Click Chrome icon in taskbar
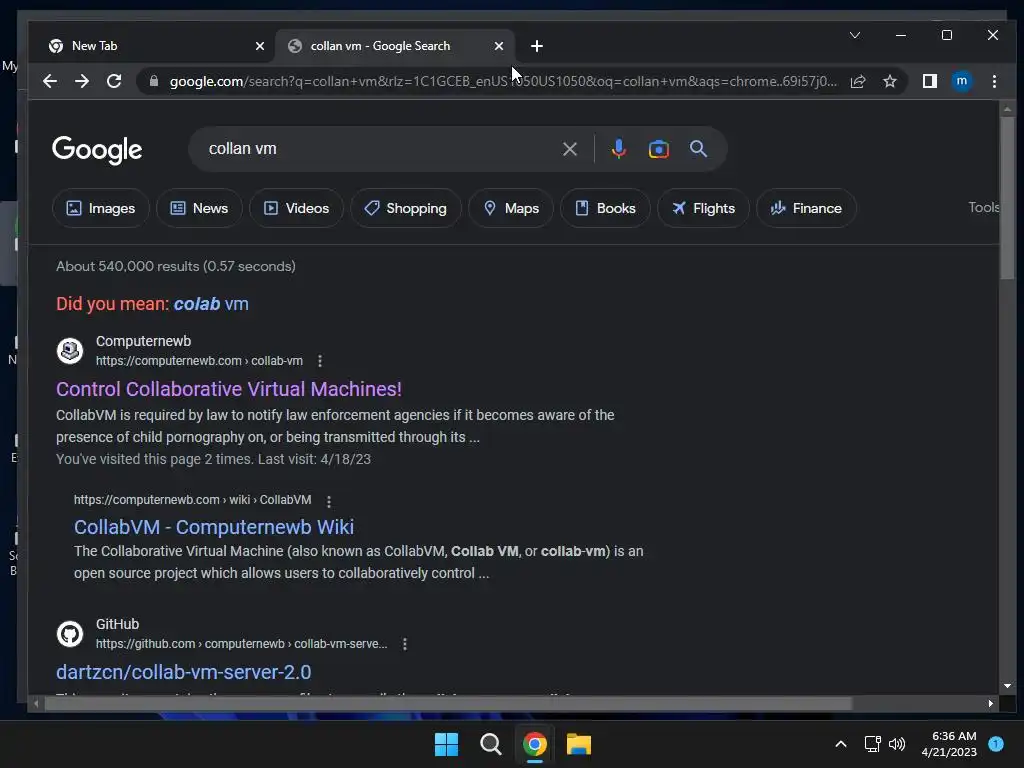1024x768 pixels. [535, 744]
